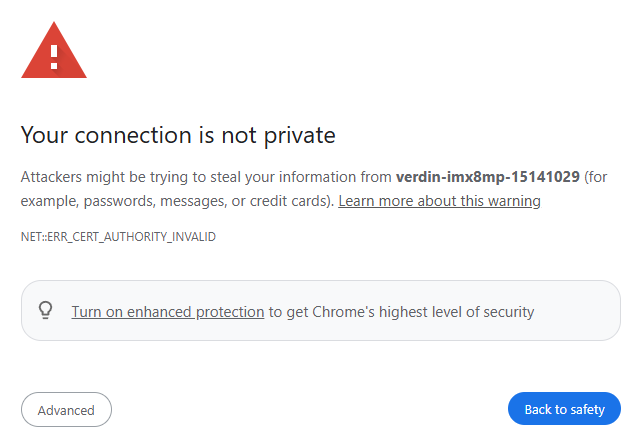This screenshot has height=445, width=641.
Task: Open the "Learn more about this warning" link
Action: click(439, 201)
